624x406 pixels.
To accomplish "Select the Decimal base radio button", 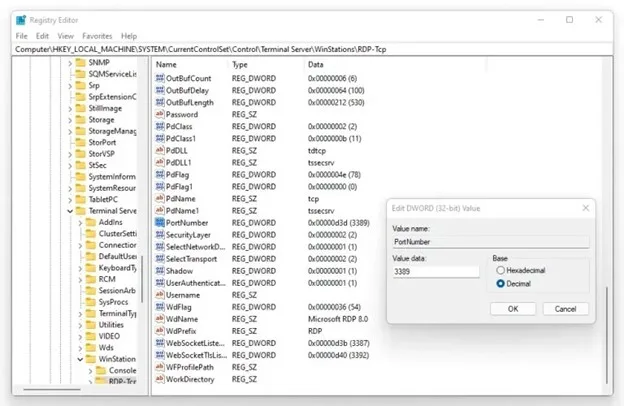I will pos(501,284).
